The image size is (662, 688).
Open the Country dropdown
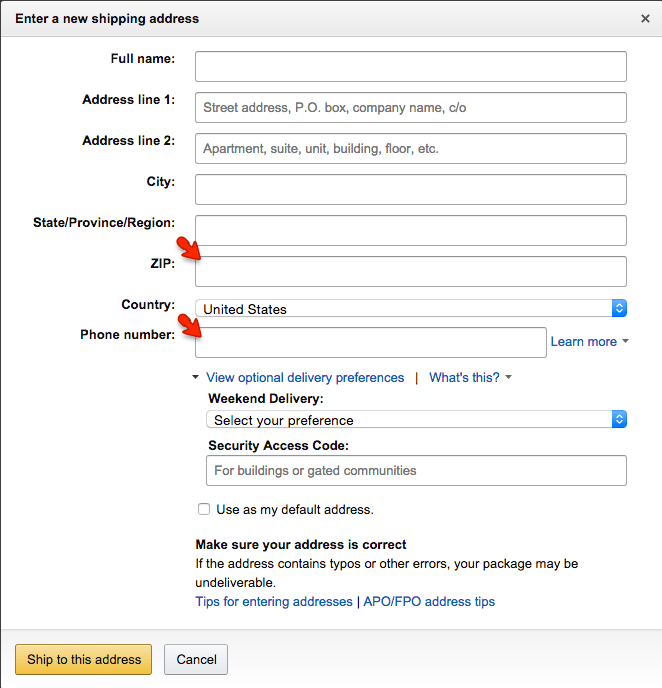(x=410, y=309)
